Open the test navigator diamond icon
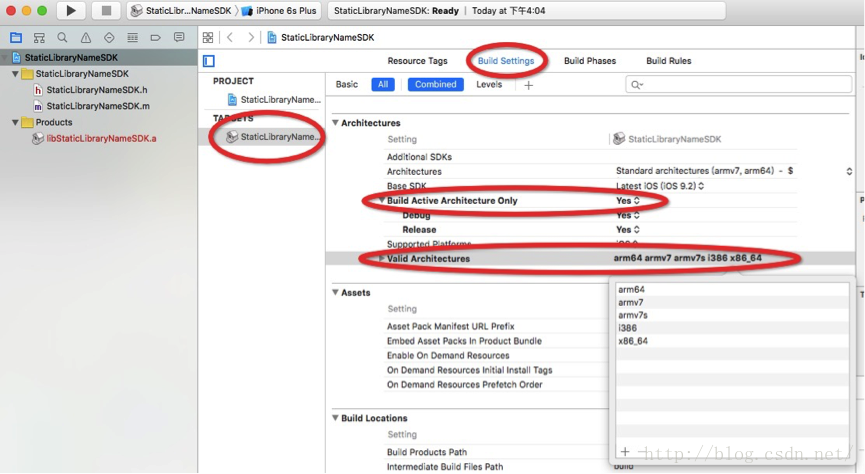 point(109,38)
